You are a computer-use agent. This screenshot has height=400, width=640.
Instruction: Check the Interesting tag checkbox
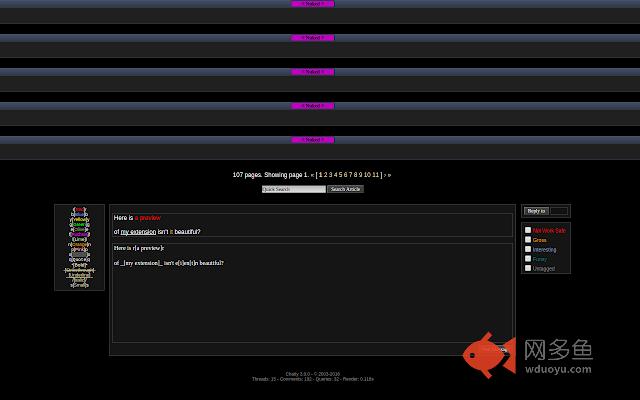(528, 249)
